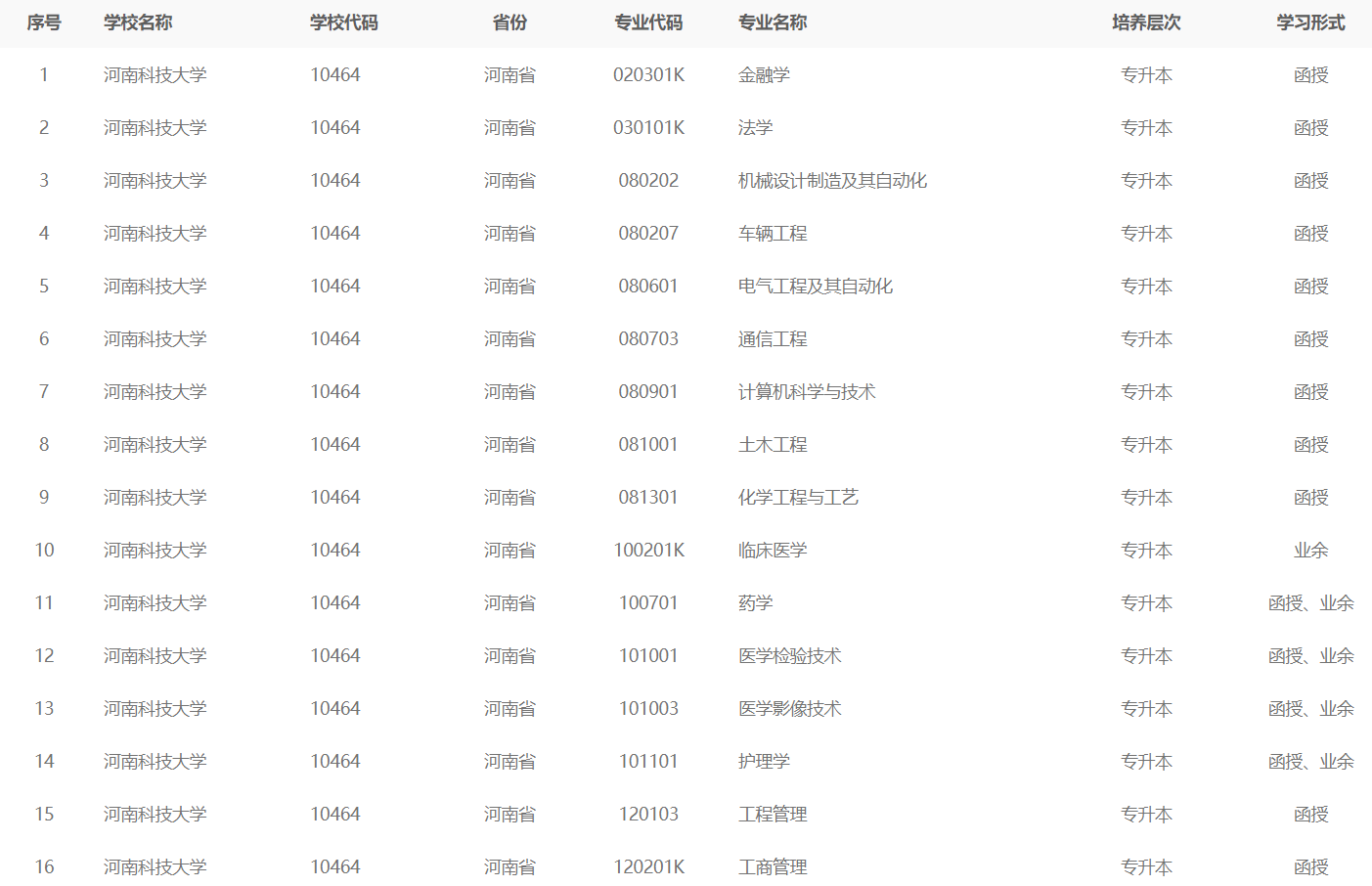1372x886 pixels.
Task: Click major code 020301K
Action: pos(648,75)
